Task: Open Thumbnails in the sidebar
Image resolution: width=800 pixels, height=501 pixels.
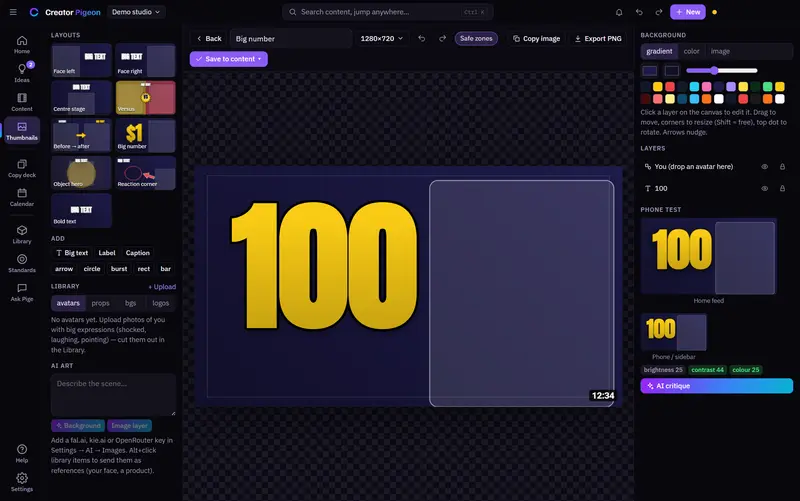Action: (22, 131)
